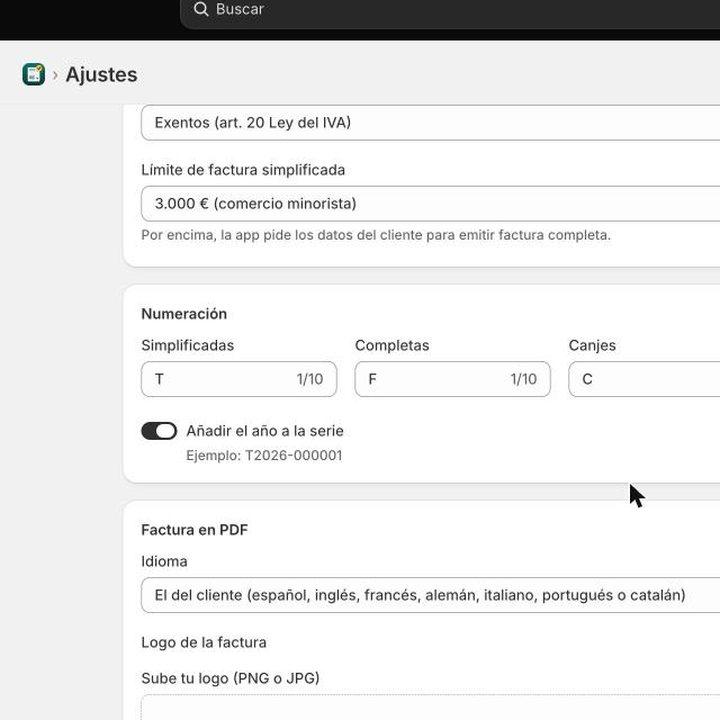Click the Simplificadas label

188,345
